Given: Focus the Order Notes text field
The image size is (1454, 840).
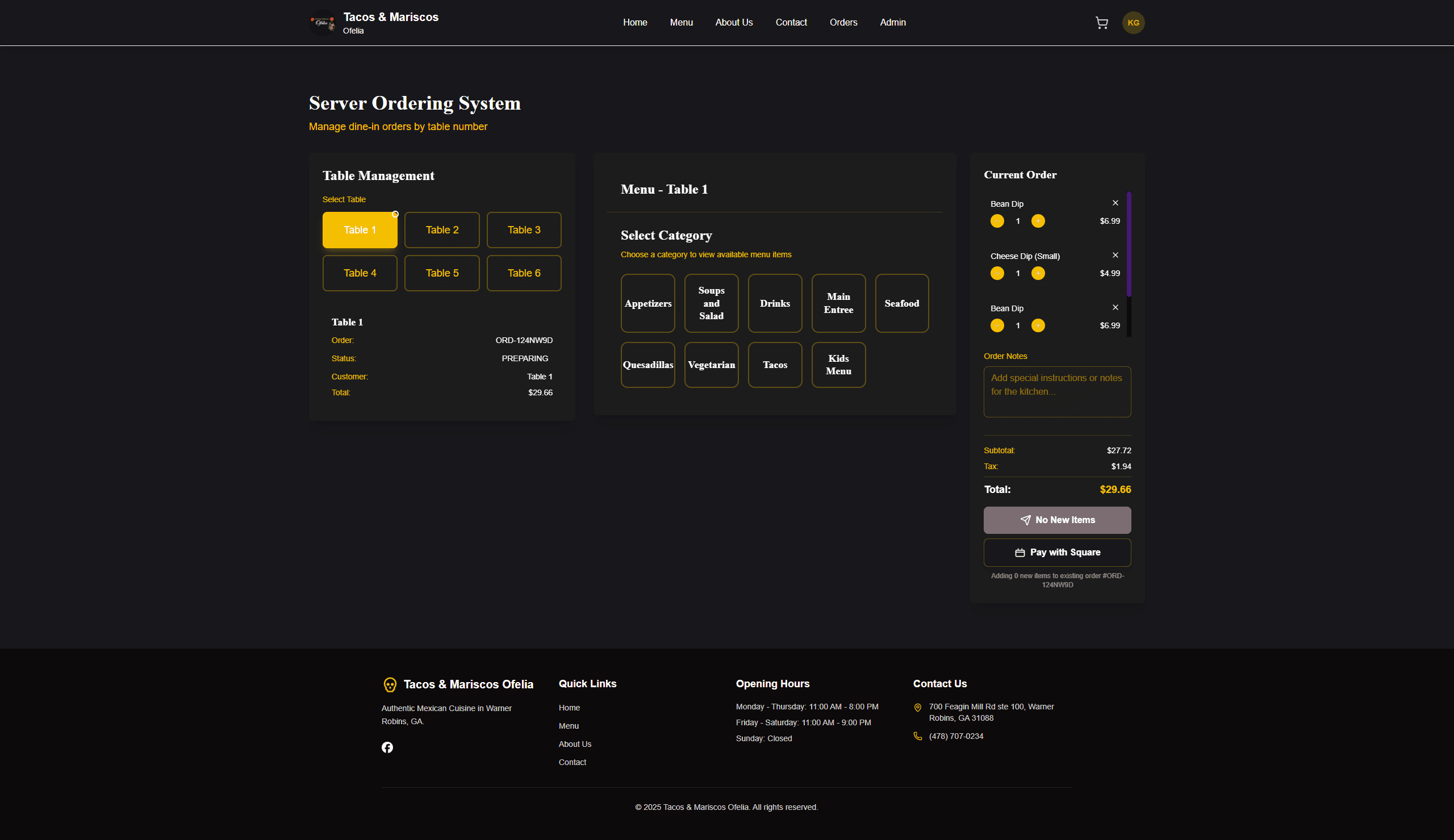Looking at the screenshot, I should pyautogui.click(x=1056, y=392).
